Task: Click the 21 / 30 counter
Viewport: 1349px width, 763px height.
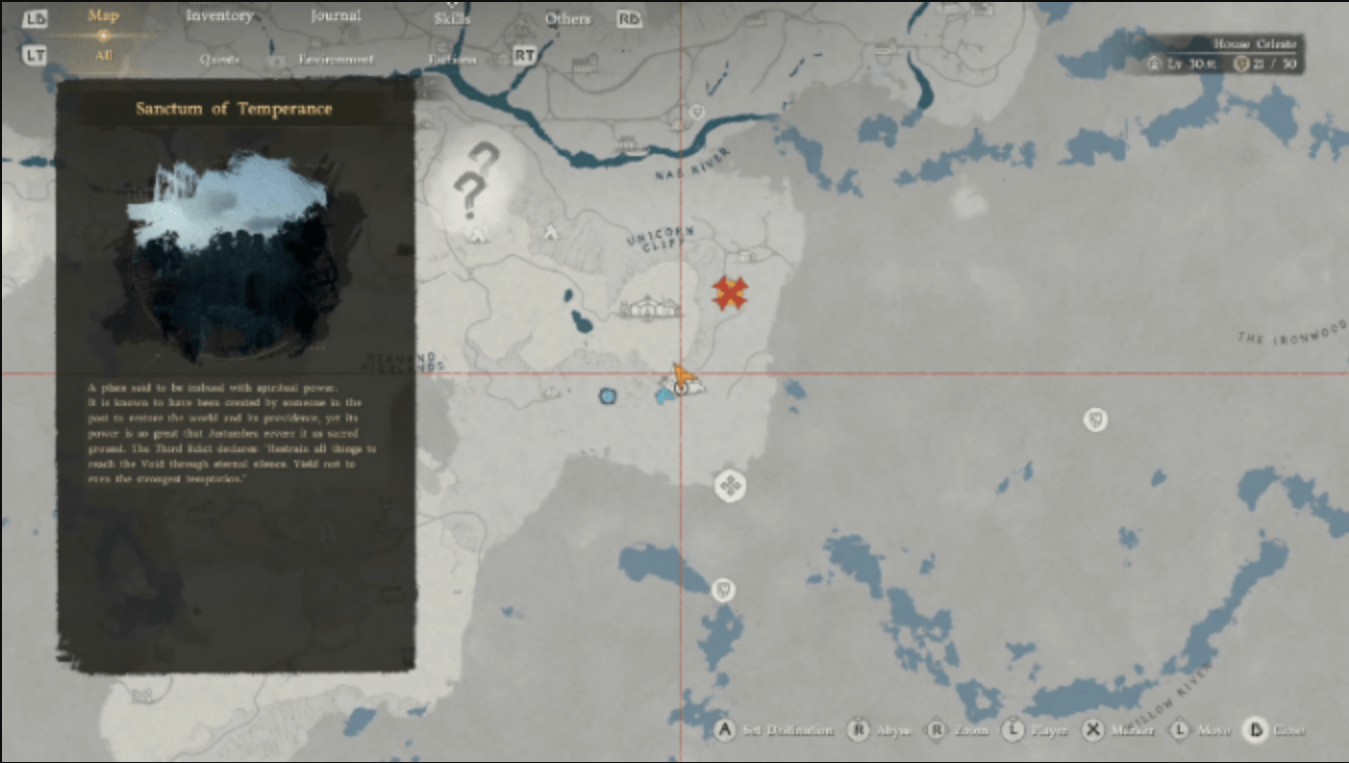Action: (1267, 64)
